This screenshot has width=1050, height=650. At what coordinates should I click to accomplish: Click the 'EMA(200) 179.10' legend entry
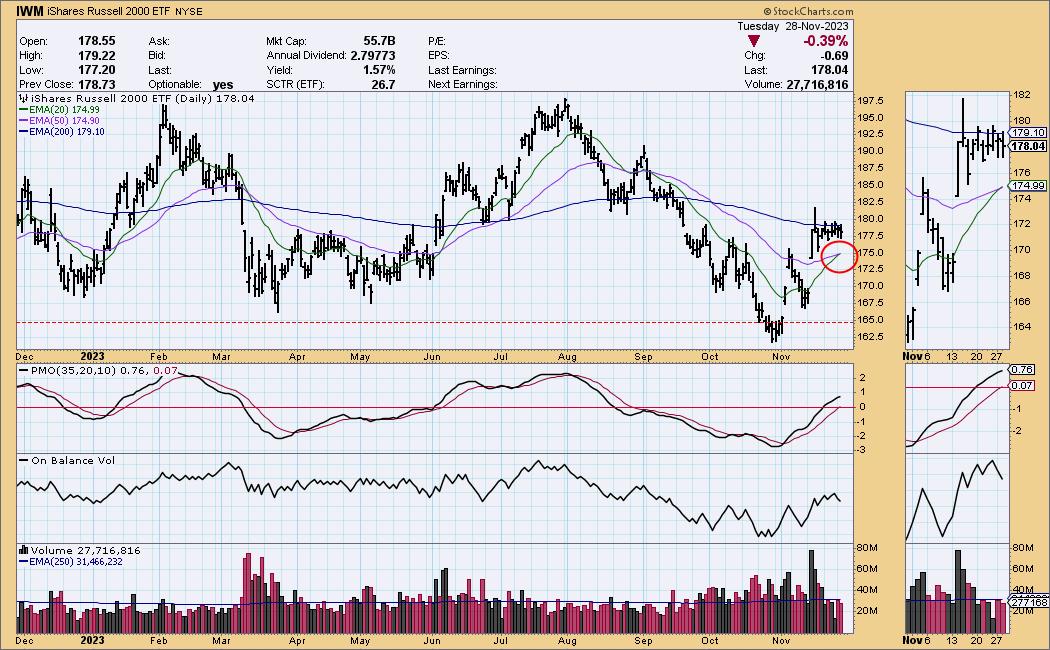tap(67, 132)
